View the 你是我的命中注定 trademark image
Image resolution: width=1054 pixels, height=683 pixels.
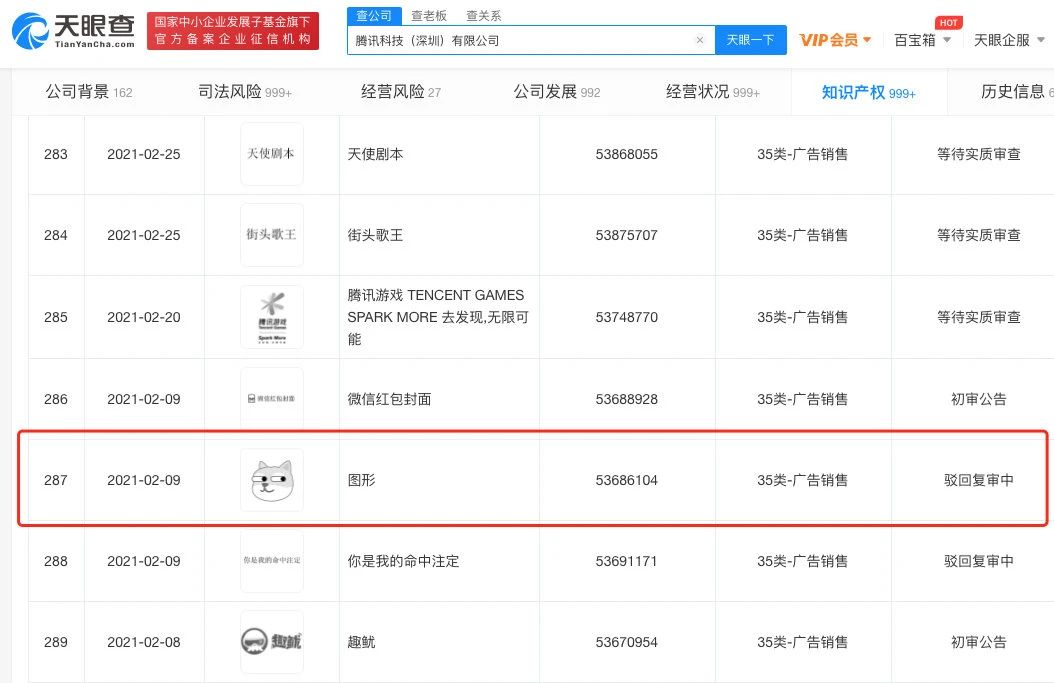[x=272, y=561]
